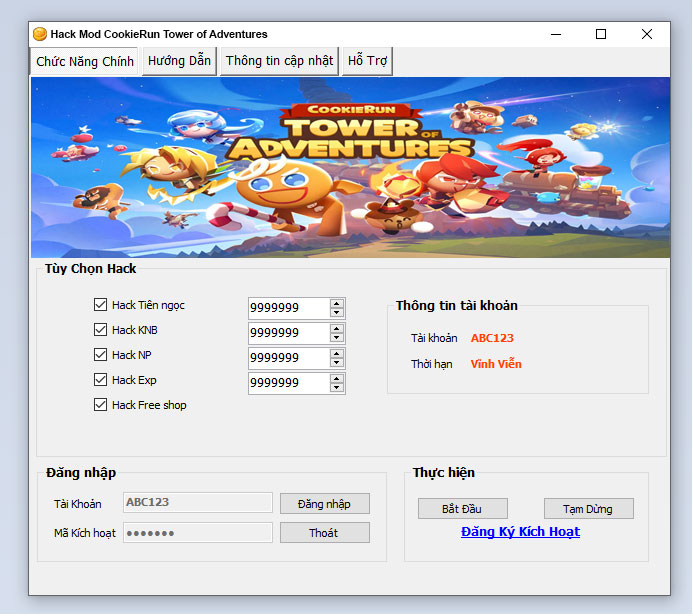Switch to the Chức Năng Chính tab
Screen dimensions: 693x616
tap(84, 61)
